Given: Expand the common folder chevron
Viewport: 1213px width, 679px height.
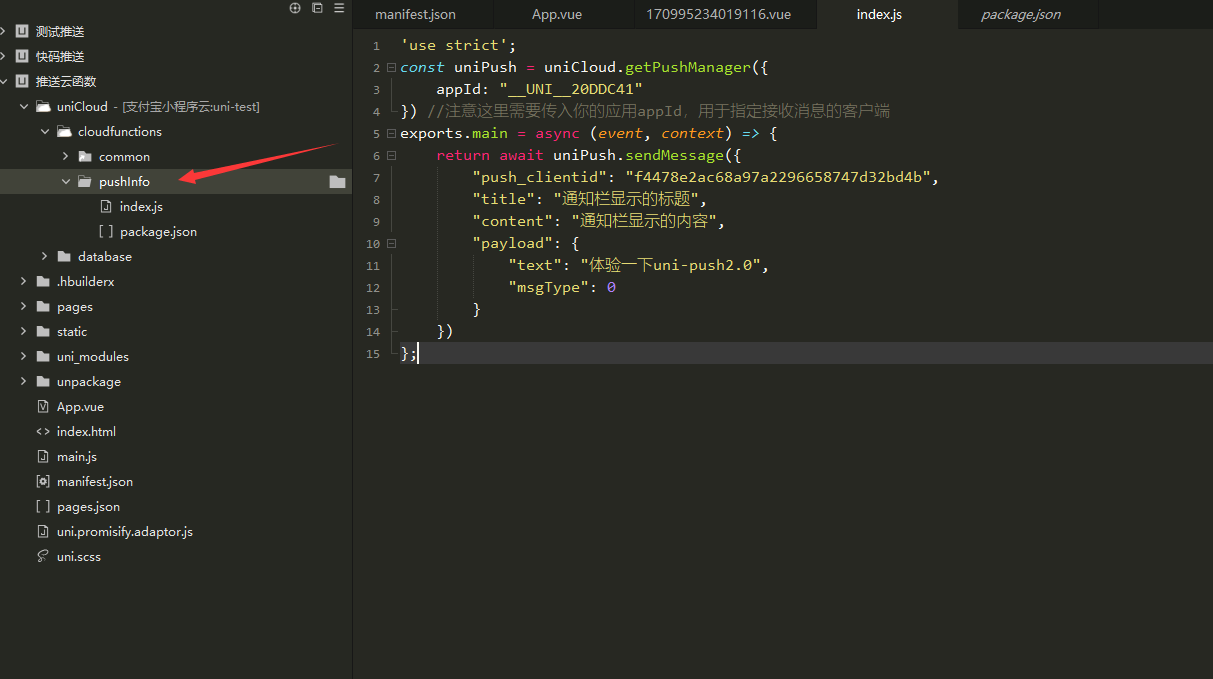Looking at the screenshot, I should (x=65, y=157).
